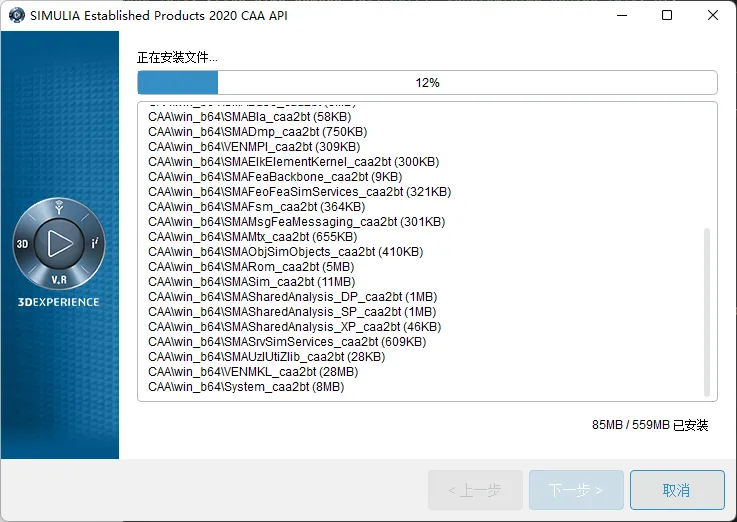The height and width of the screenshot is (522, 737).
Task: Click the file list vertical scrollbar thumb
Action: click(706, 312)
